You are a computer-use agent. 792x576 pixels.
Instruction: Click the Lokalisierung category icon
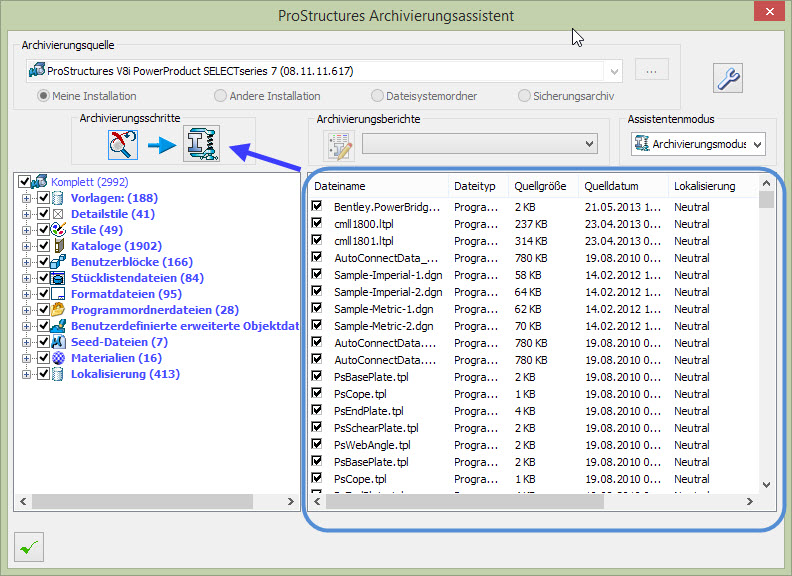point(58,374)
